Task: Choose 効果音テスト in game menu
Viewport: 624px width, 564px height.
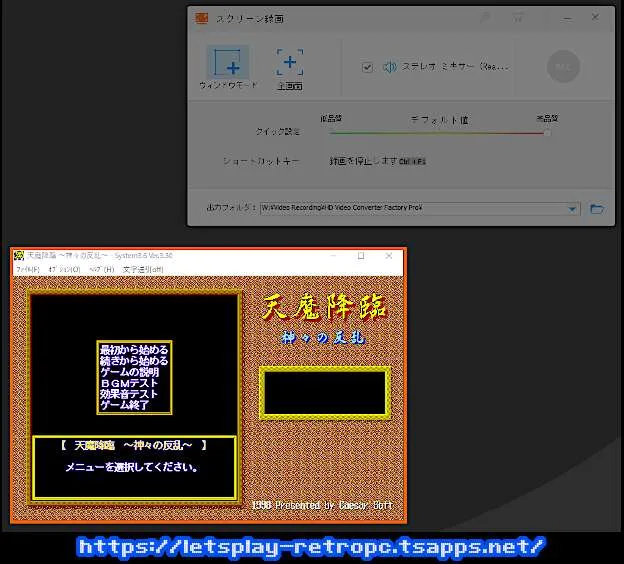Action: point(129,394)
